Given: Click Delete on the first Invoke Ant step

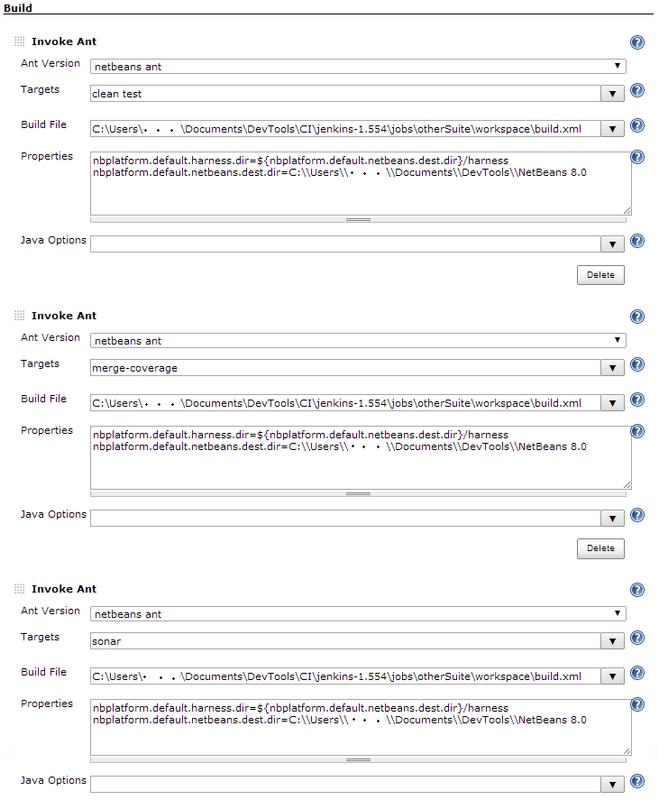Looking at the screenshot, I should tap(600, 274).
